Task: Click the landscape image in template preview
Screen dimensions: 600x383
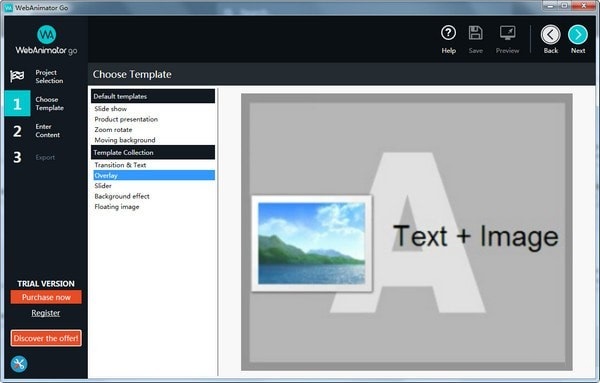Action: coord(311,243)
